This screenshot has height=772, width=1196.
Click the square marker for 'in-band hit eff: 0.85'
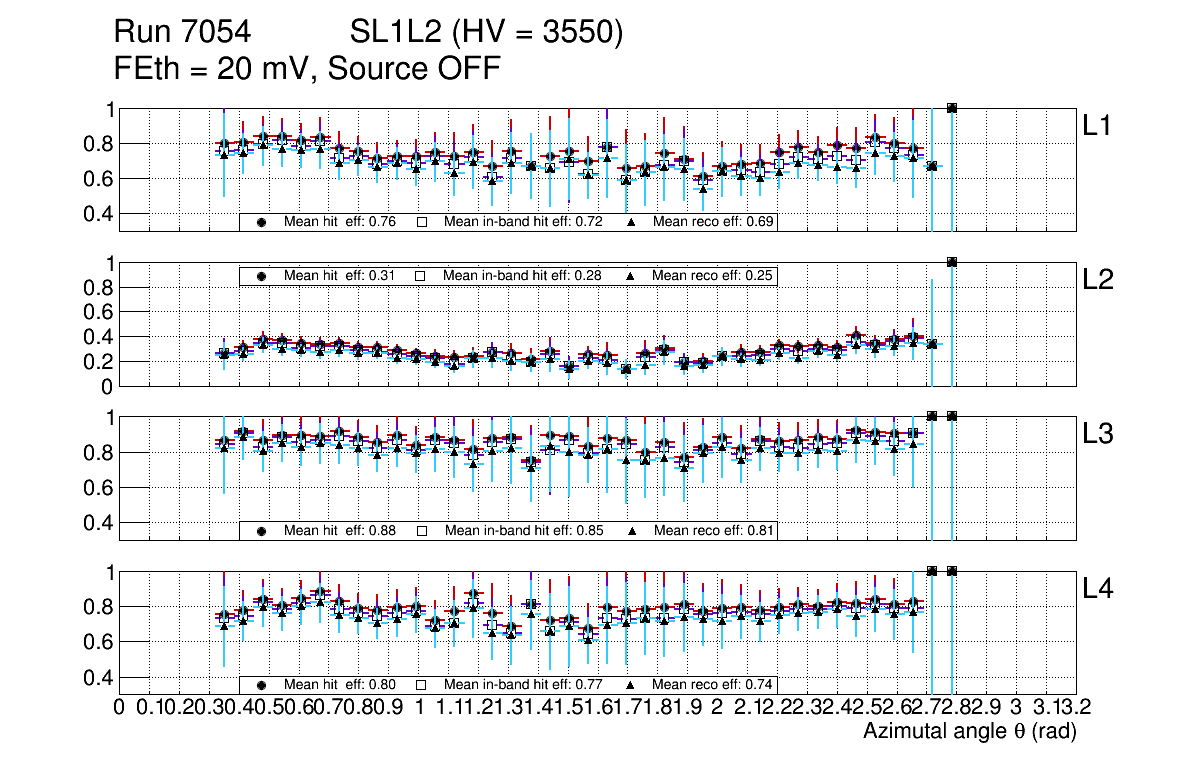[x=421, y=530]
